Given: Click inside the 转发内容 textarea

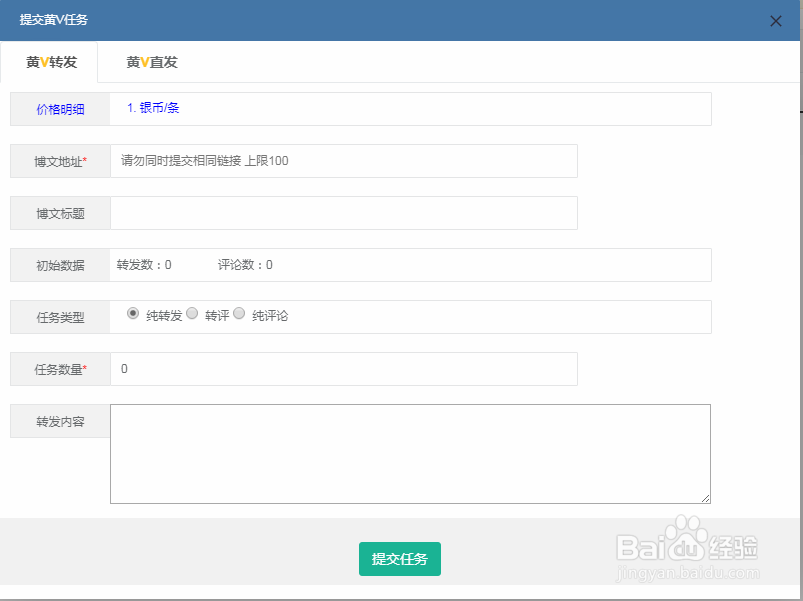Looking at the screenshot, I should pos(410,454).
